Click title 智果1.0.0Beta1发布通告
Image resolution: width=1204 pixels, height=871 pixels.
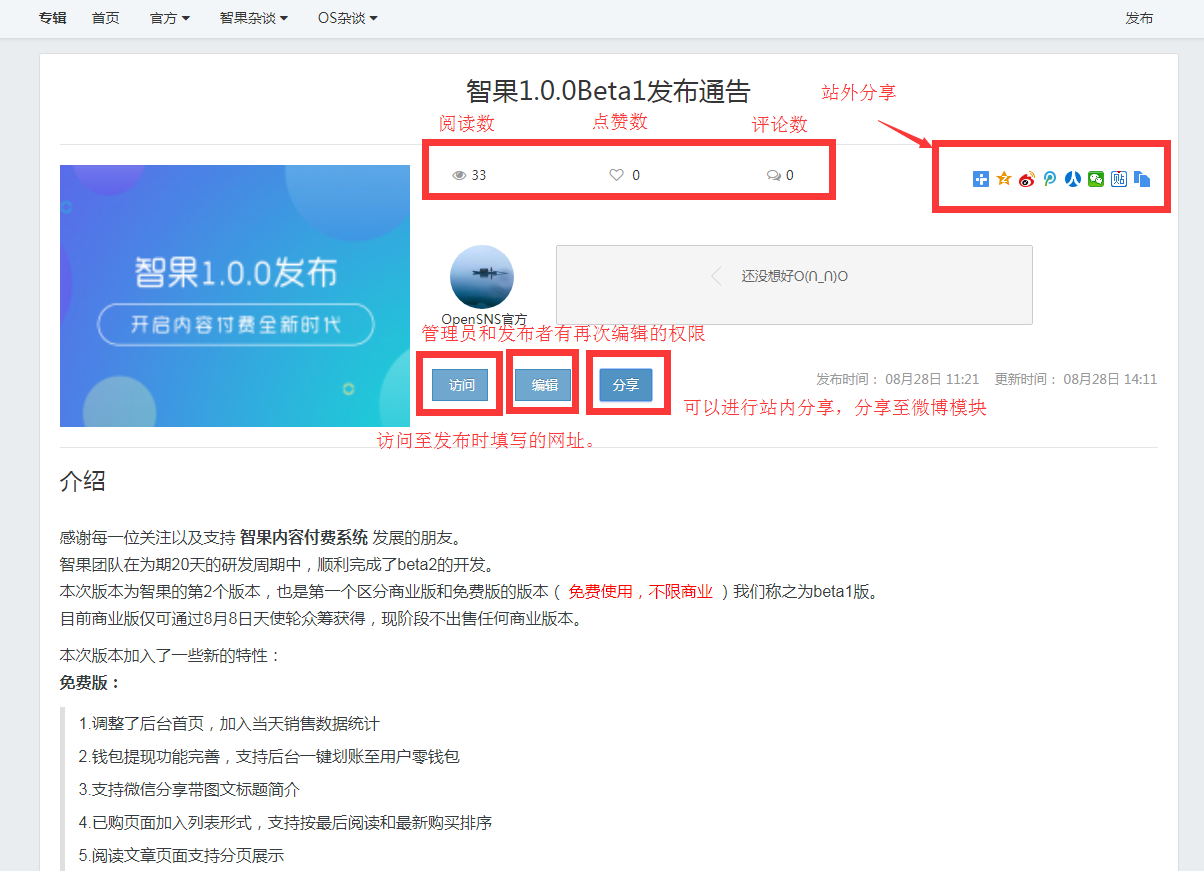click(x=608, y=91)
